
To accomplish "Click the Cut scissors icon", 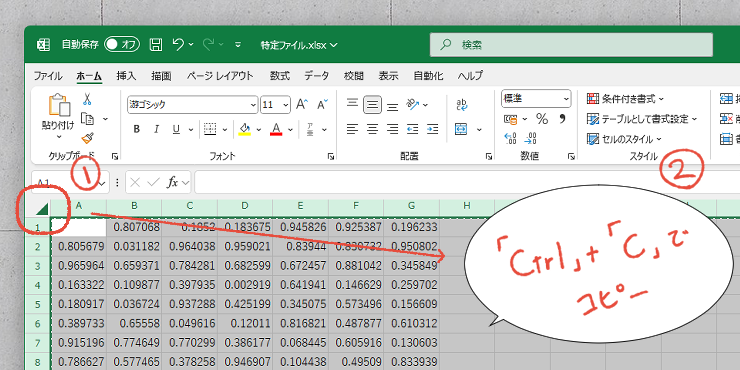I will (x=87, y=99).
